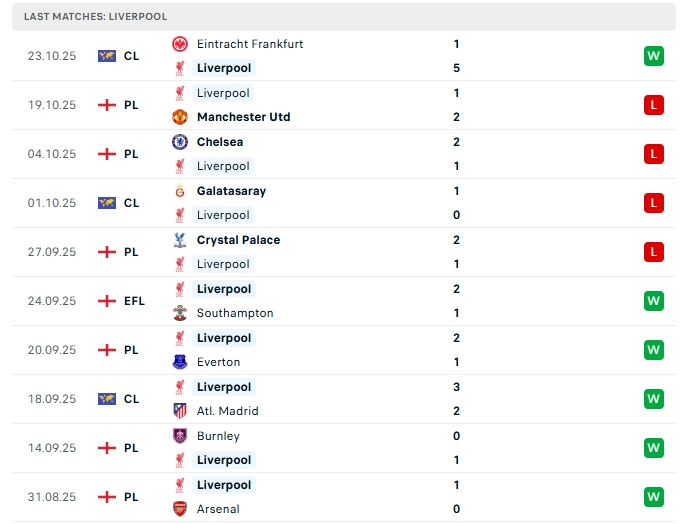Click the Champions League flag on 23.10.25

click(x=107, y=56)
